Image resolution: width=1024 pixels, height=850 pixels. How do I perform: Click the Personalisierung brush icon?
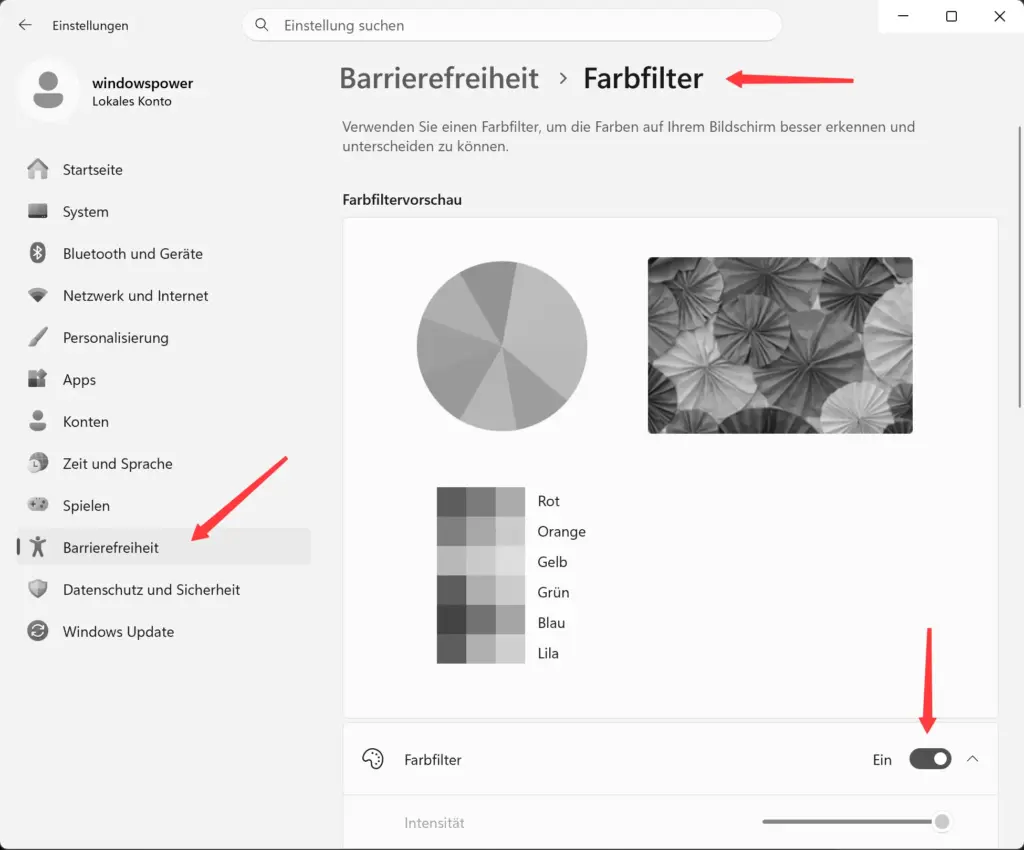[x=38, y=337]
